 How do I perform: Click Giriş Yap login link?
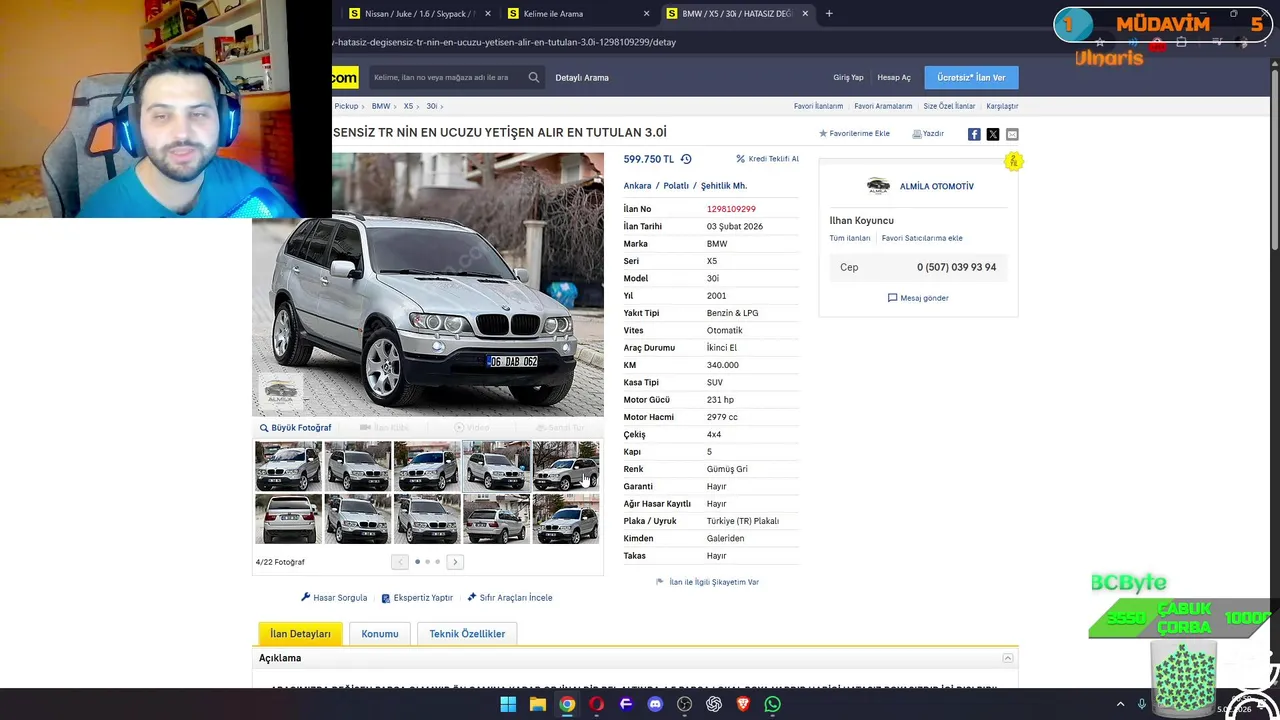(848, 77)
